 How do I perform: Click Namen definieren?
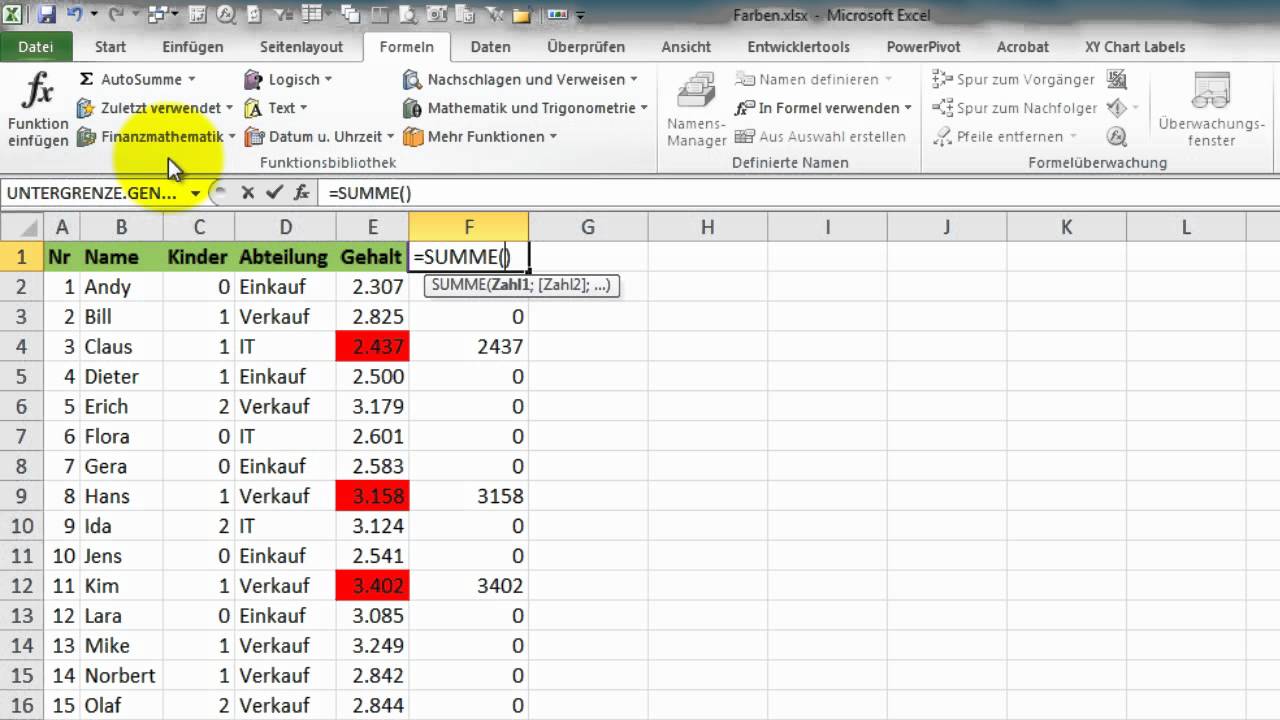(x=813, y=79)
